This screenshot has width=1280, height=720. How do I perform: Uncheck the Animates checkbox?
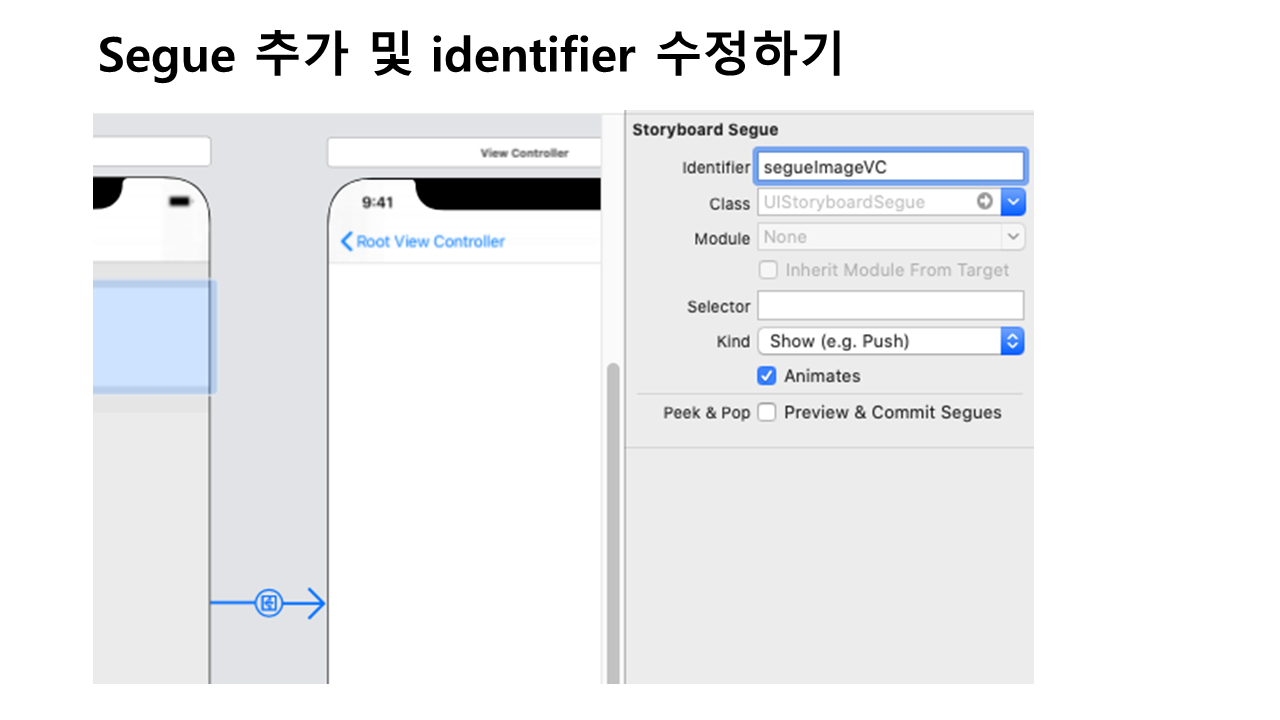pos(767,376)
